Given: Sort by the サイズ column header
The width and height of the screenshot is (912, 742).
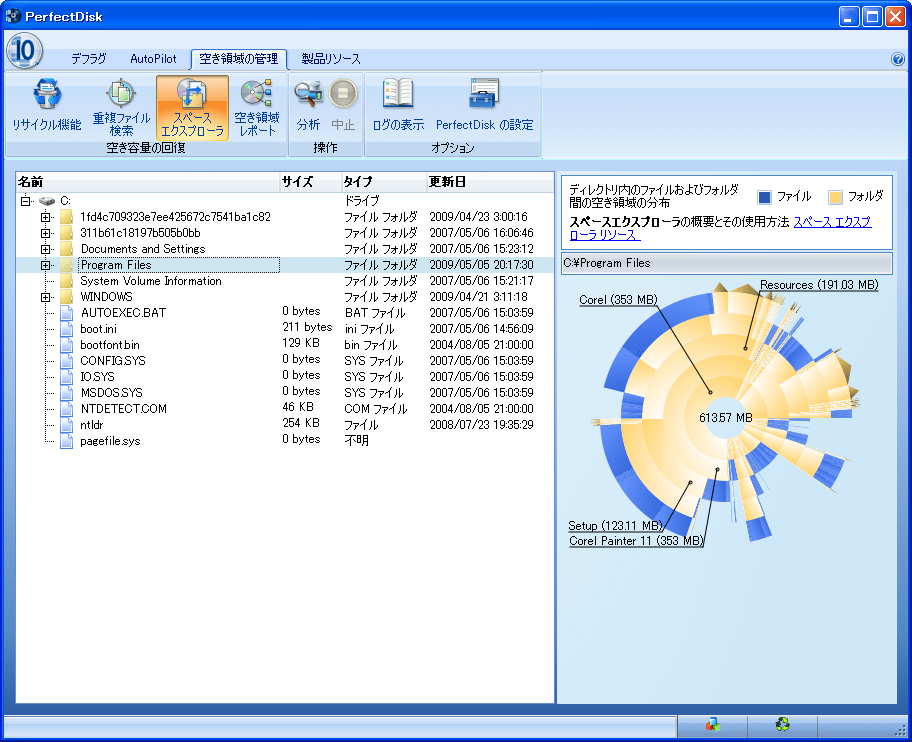Looking at the screenshot, I should pos(311,182).
